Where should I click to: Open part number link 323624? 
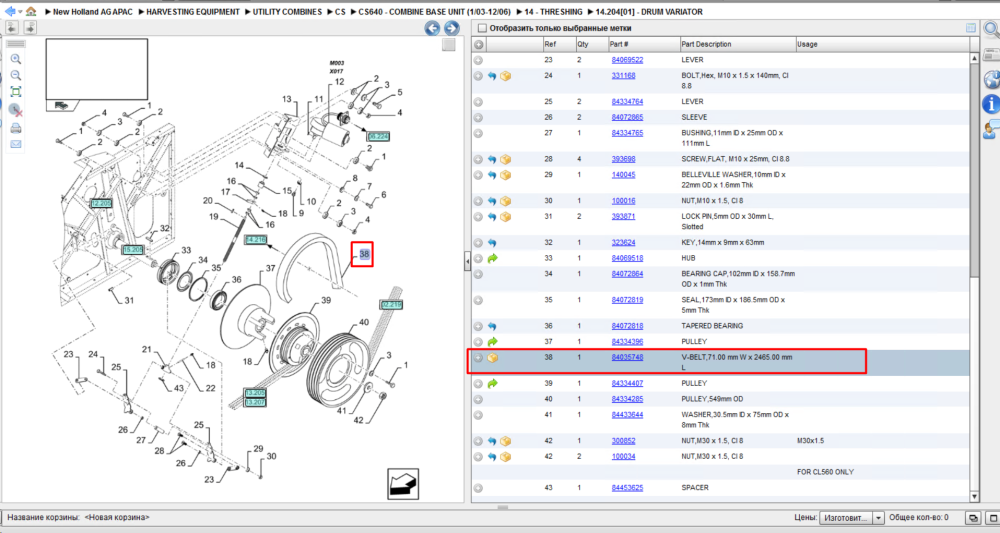tap(623, 243)
